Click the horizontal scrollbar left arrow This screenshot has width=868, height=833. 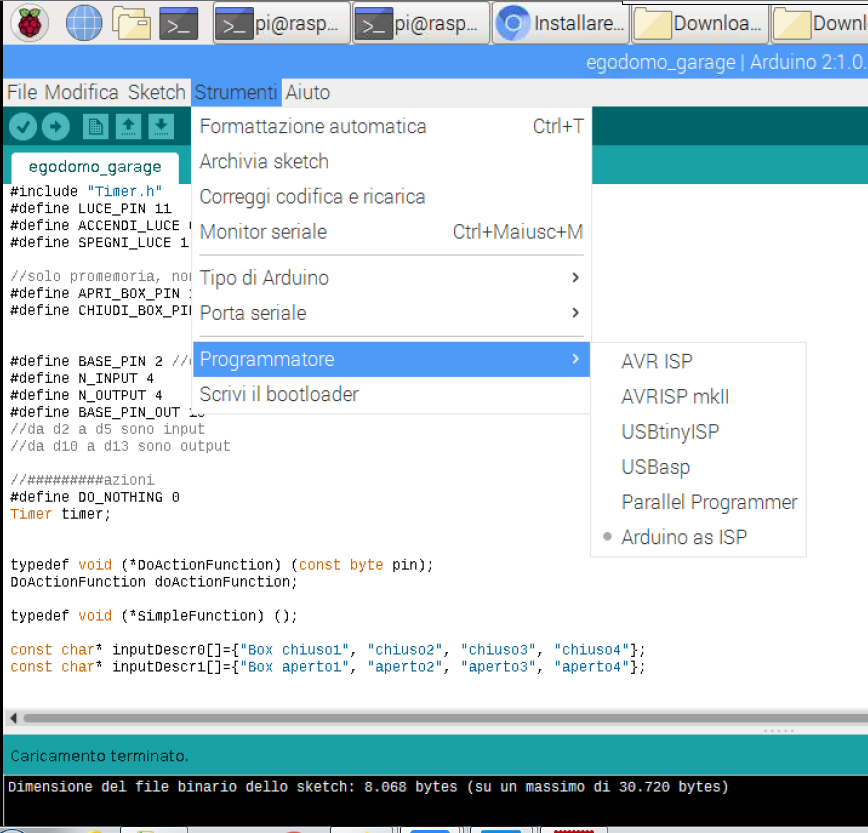click(x=13, y=718)
